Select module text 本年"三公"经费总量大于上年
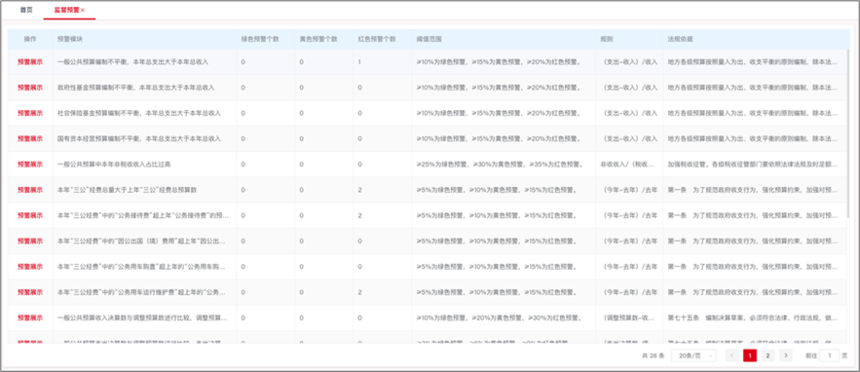The height and width of the screenshot is (372, 860). coord(127,190)
